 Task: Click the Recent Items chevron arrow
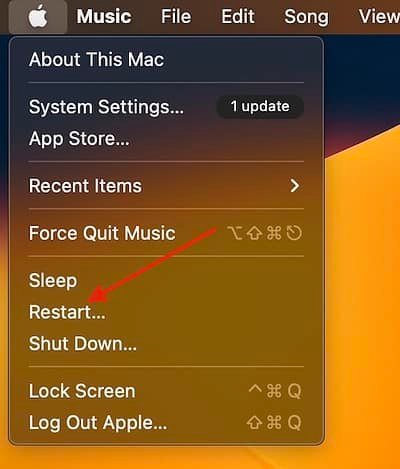[294, 186]
